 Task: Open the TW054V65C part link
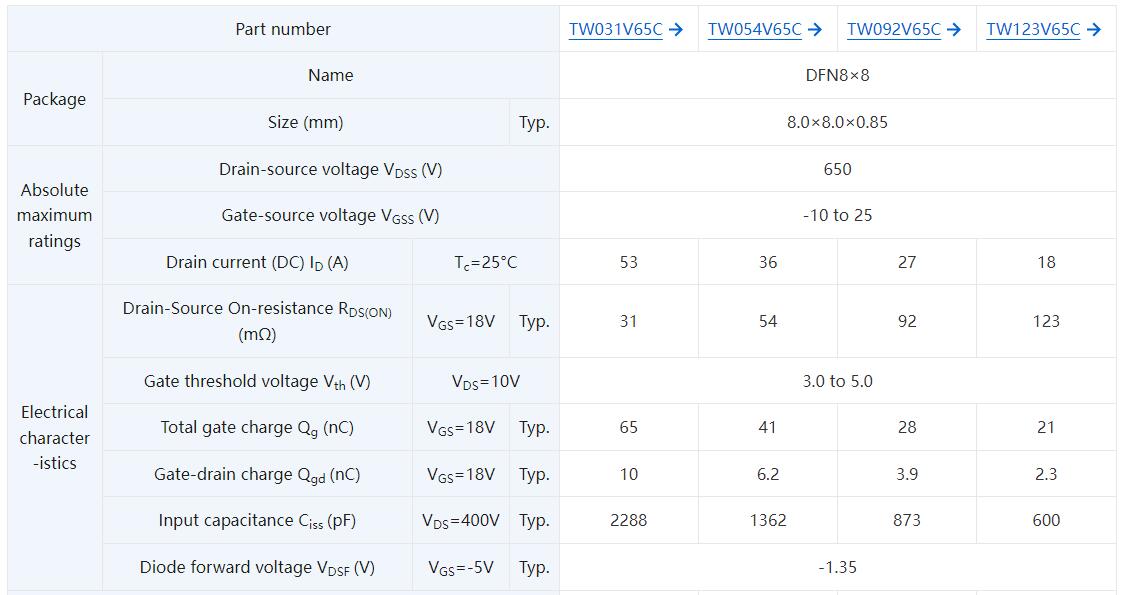754,29
